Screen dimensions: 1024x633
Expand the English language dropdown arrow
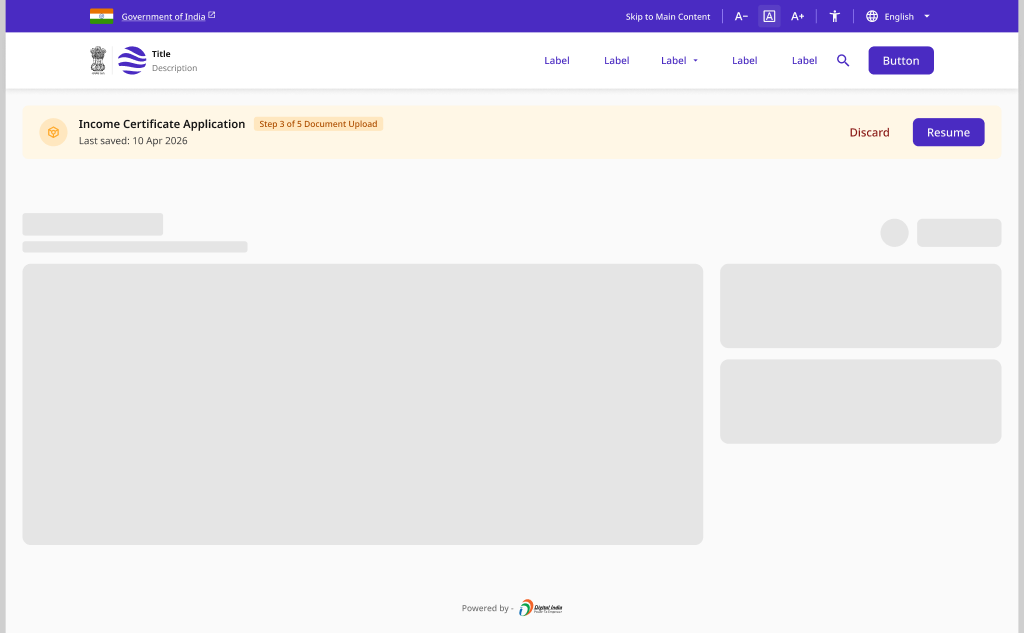point(927,16)
